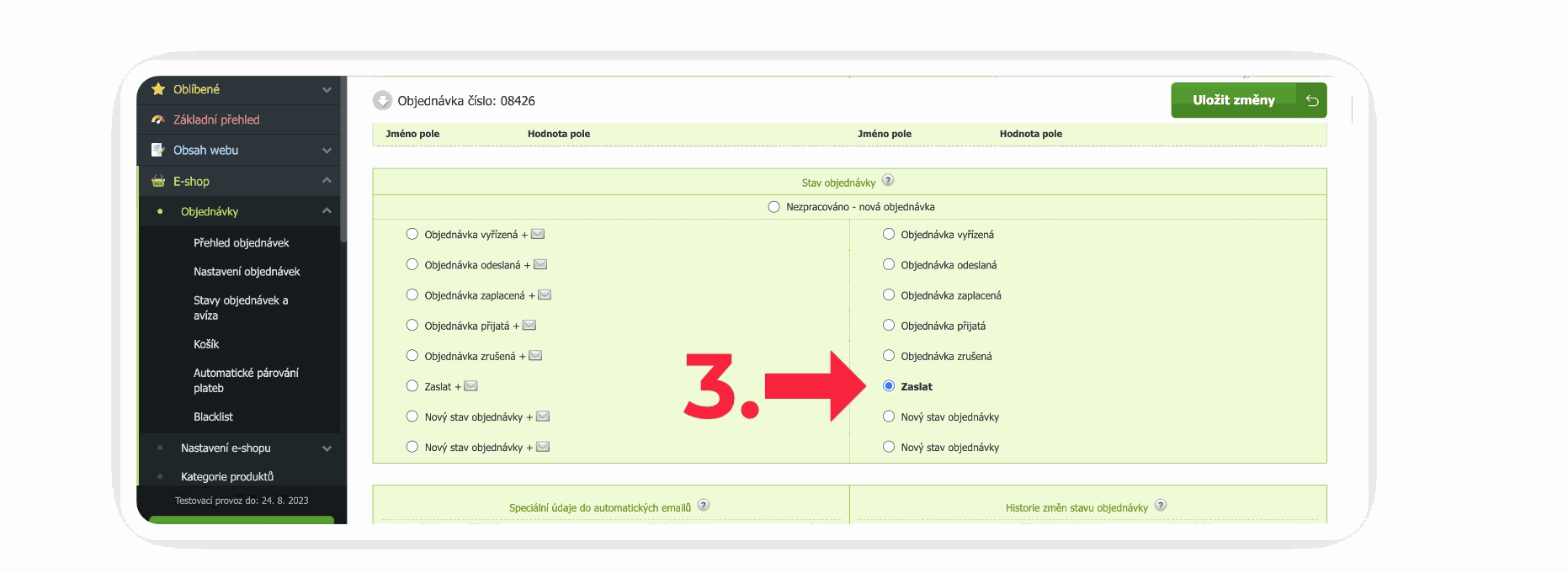
Task: Expand the Obsah webu section chevron
Action: (327, 151)
